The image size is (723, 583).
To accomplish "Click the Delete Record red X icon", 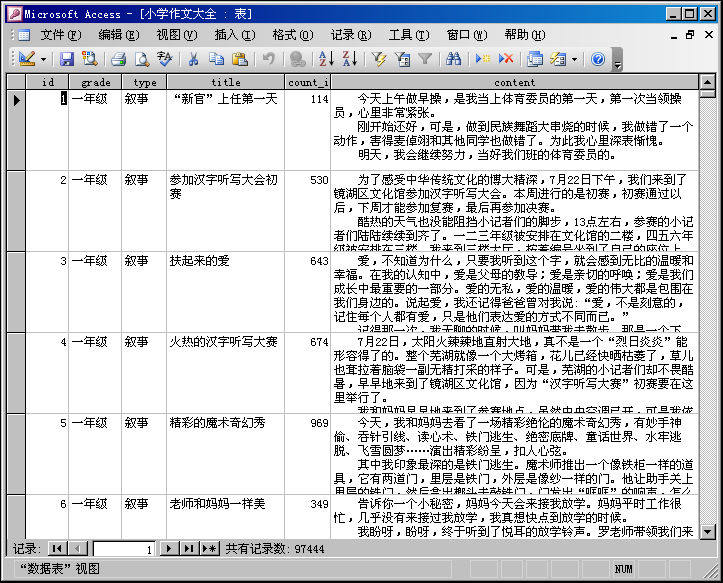I will click(506, 59).
